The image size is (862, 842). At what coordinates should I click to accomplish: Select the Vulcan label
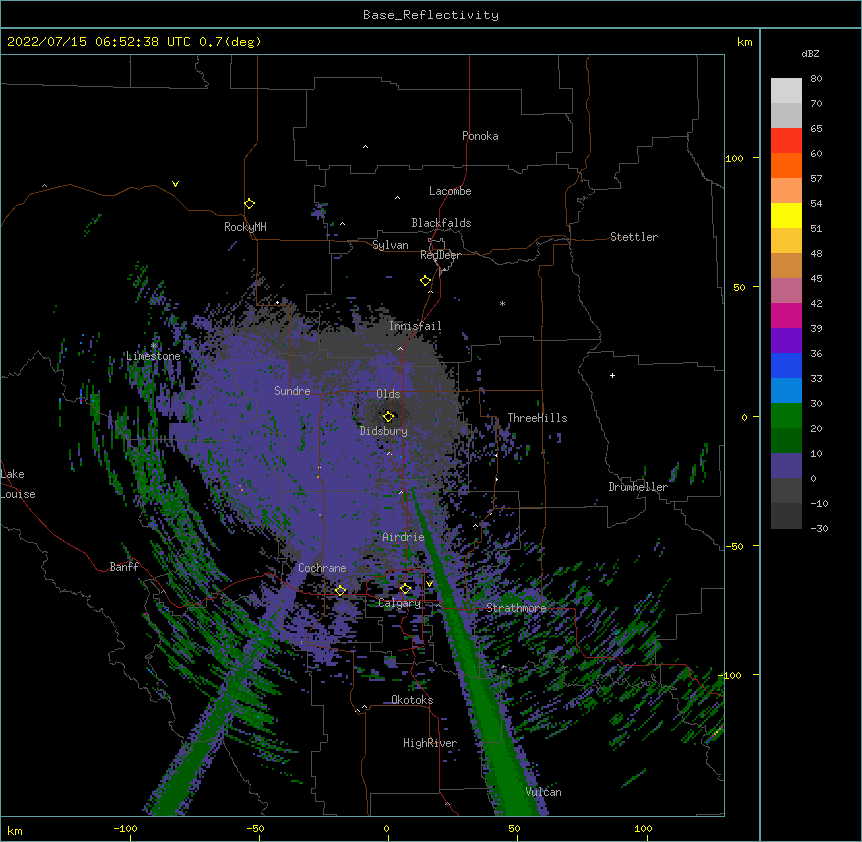pos(543,792)
